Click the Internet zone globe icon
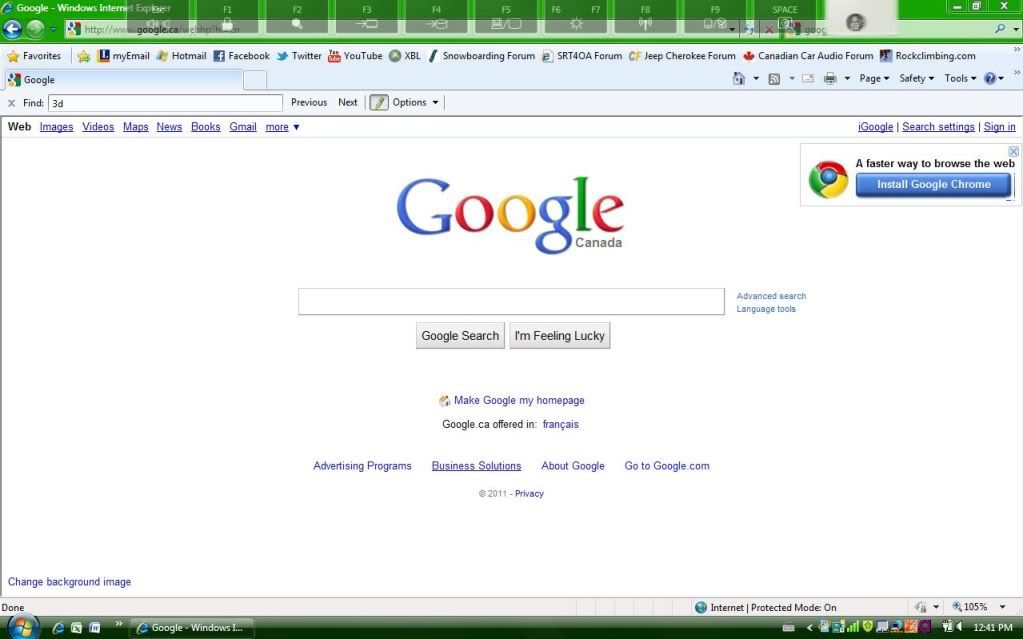 701,608
